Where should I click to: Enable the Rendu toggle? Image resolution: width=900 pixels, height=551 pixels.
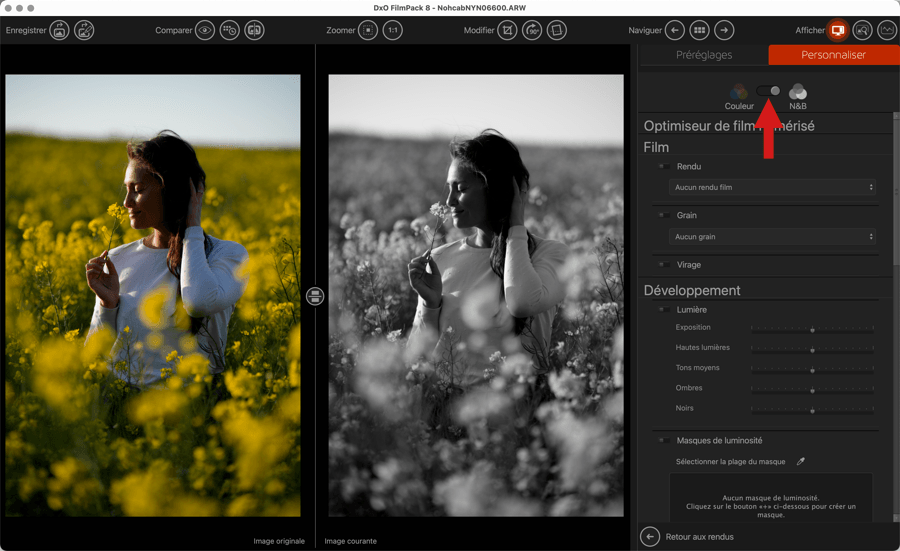point(664,167)
